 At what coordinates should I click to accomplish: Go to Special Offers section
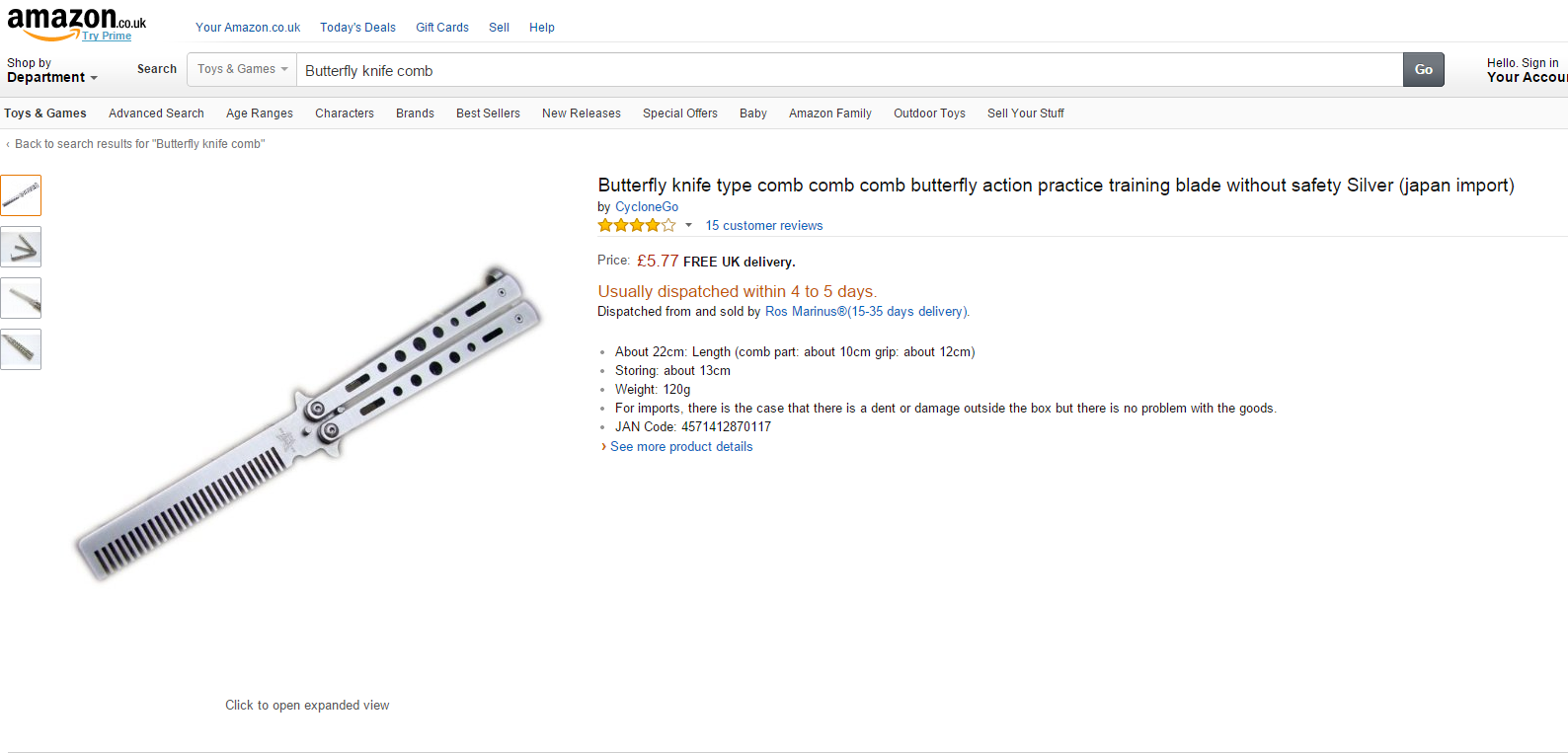tap(679, 113)
